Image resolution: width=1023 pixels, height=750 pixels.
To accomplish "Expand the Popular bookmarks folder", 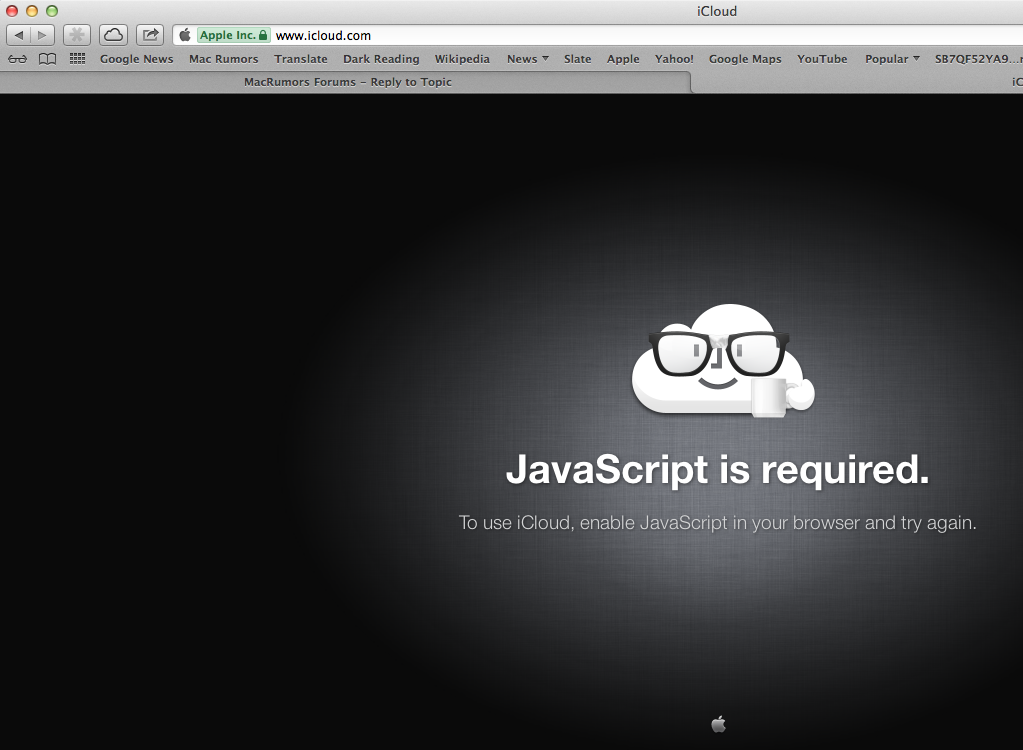I will click(892, 59).
